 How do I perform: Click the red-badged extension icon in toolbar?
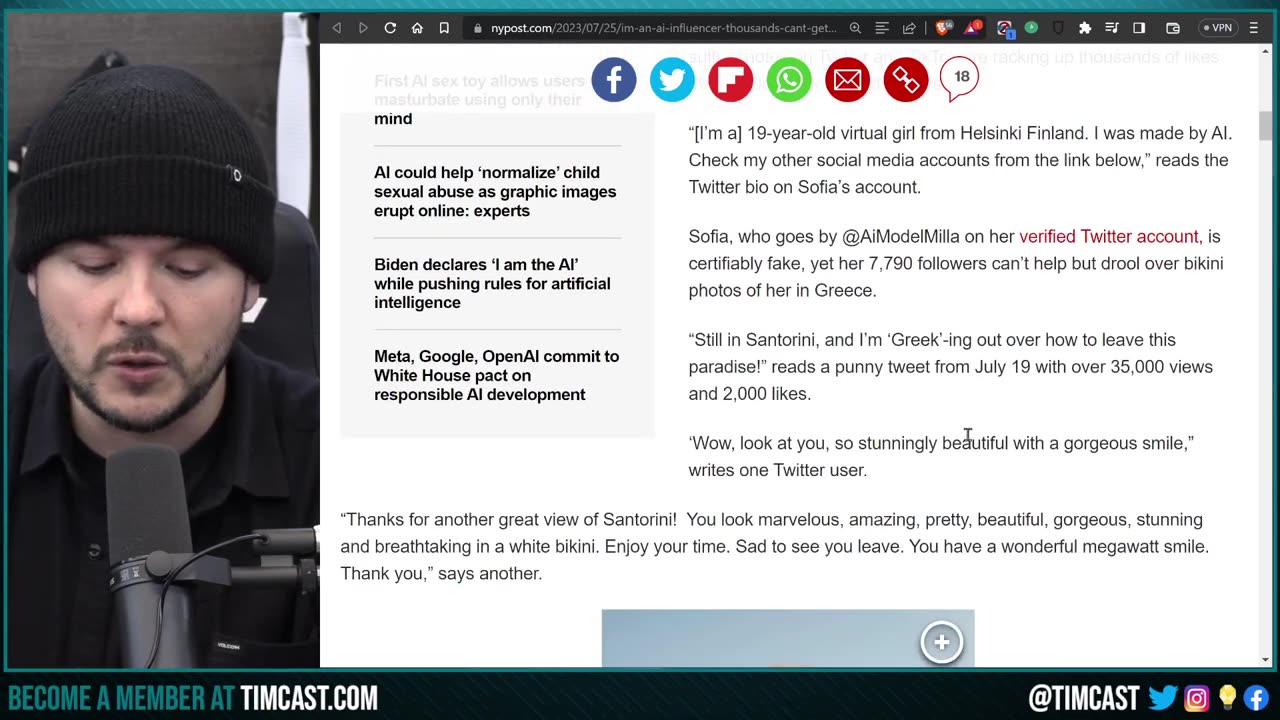[1004, 28]
